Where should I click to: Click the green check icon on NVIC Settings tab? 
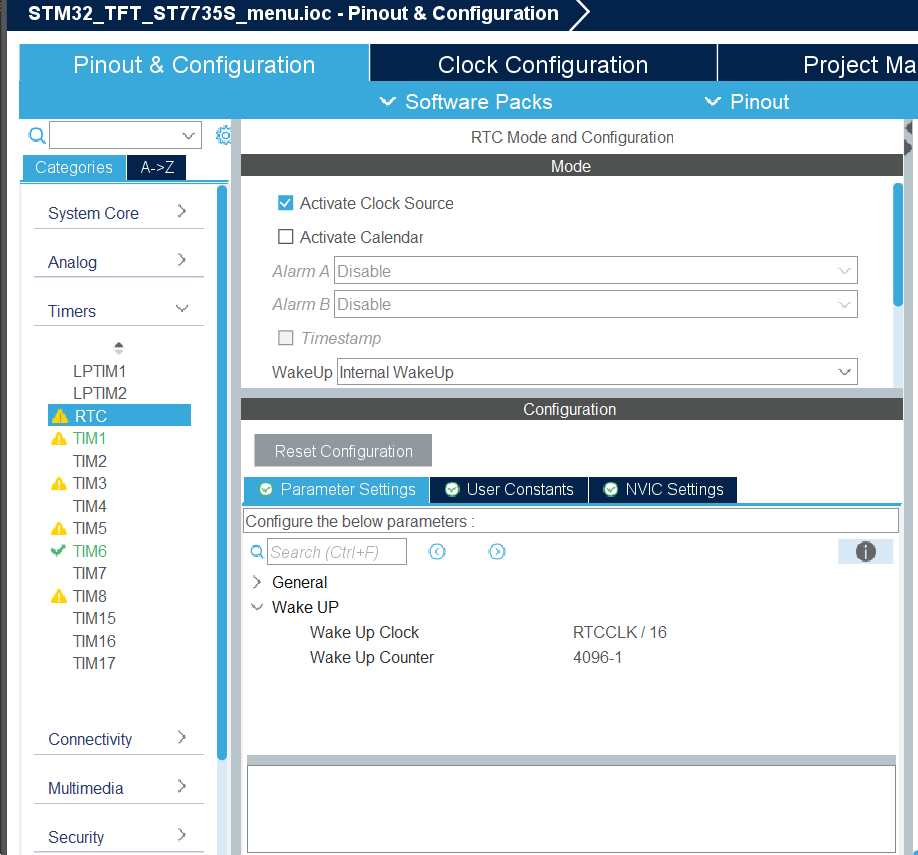[611, 489]
